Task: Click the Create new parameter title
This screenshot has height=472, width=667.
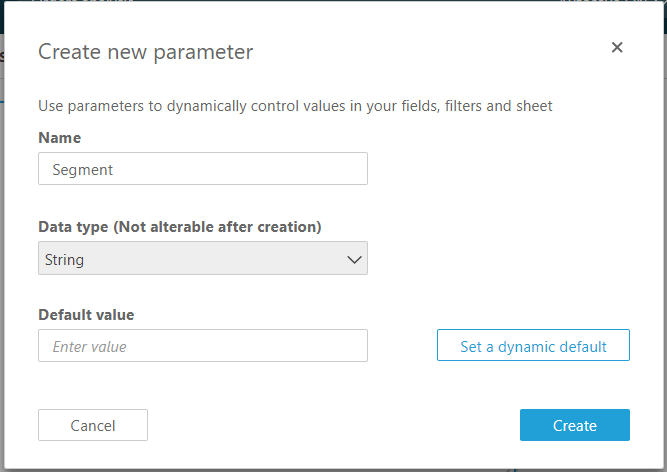Action: 145,51
